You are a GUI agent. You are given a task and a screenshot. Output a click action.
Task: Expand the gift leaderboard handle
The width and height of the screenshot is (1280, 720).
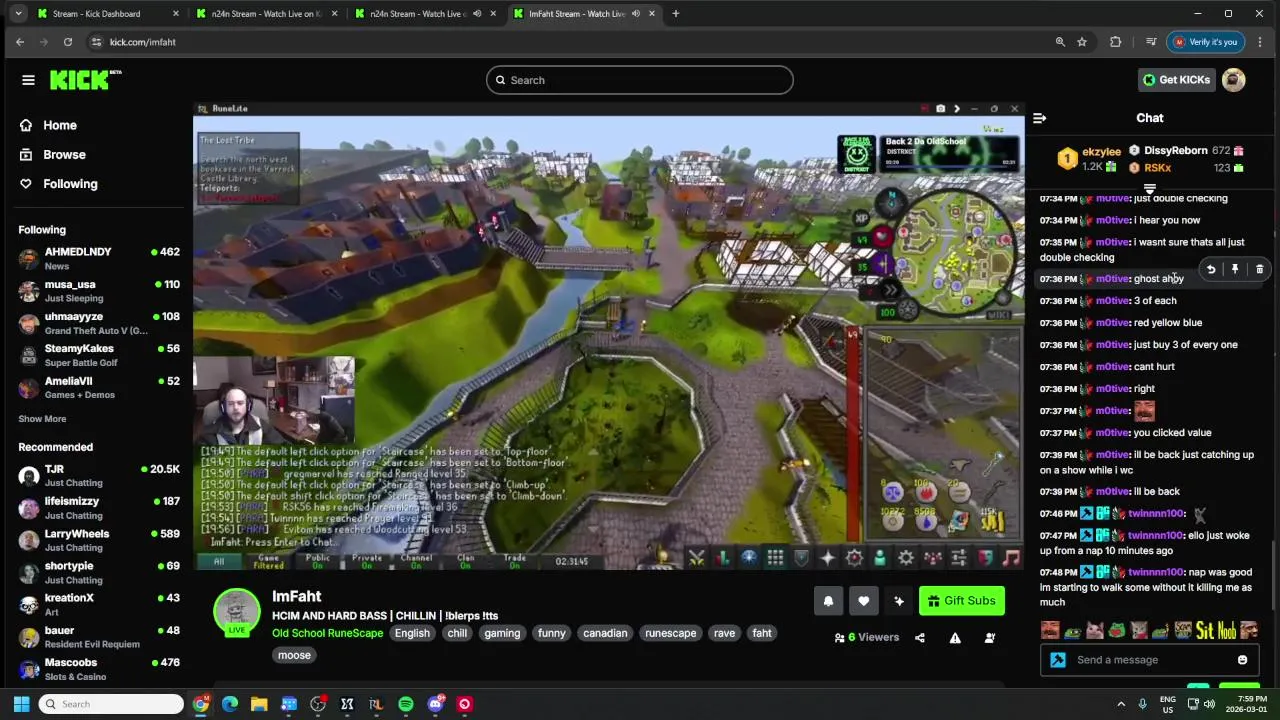tap(1150, 189)
